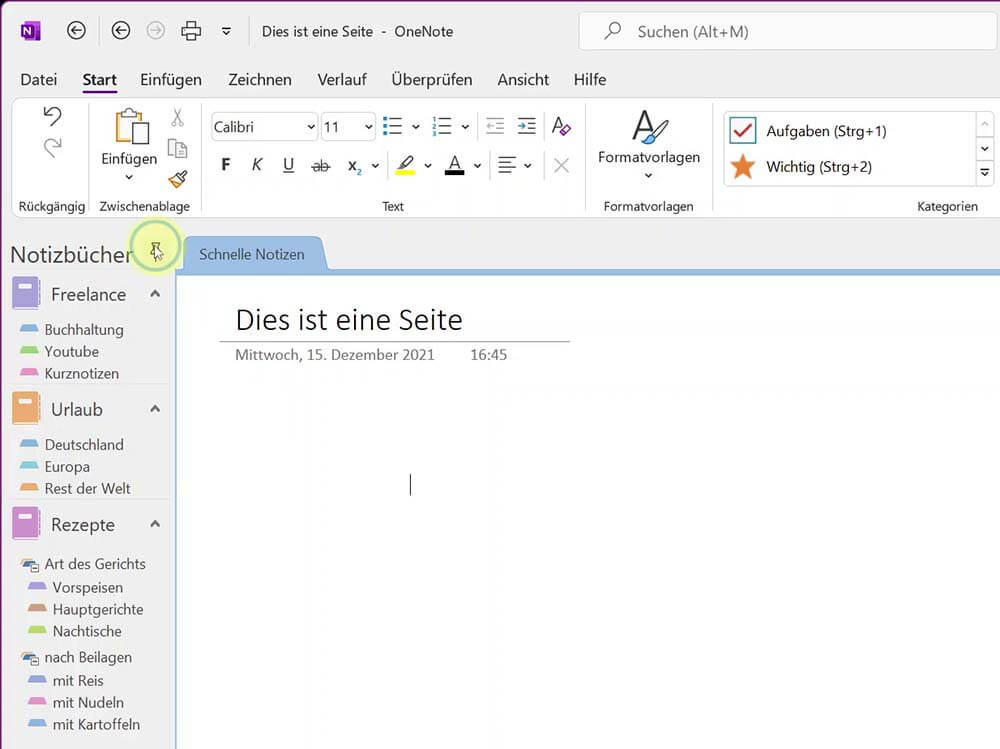The height and width of the screenshot is (749, 1000).
Task: Click the back arrow next to OneNote logo
Action: [76, 31]
